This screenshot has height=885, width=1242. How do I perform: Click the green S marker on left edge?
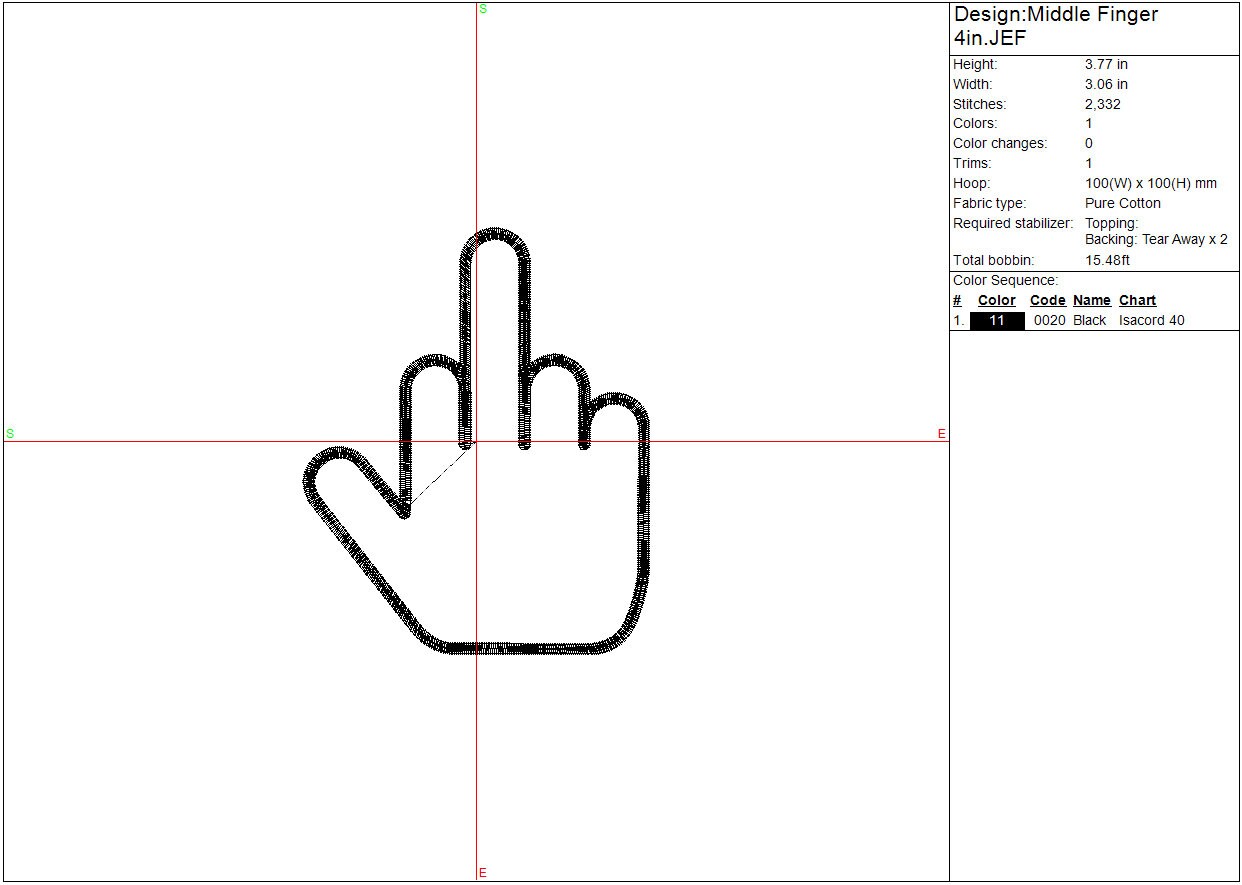[10, 433]
